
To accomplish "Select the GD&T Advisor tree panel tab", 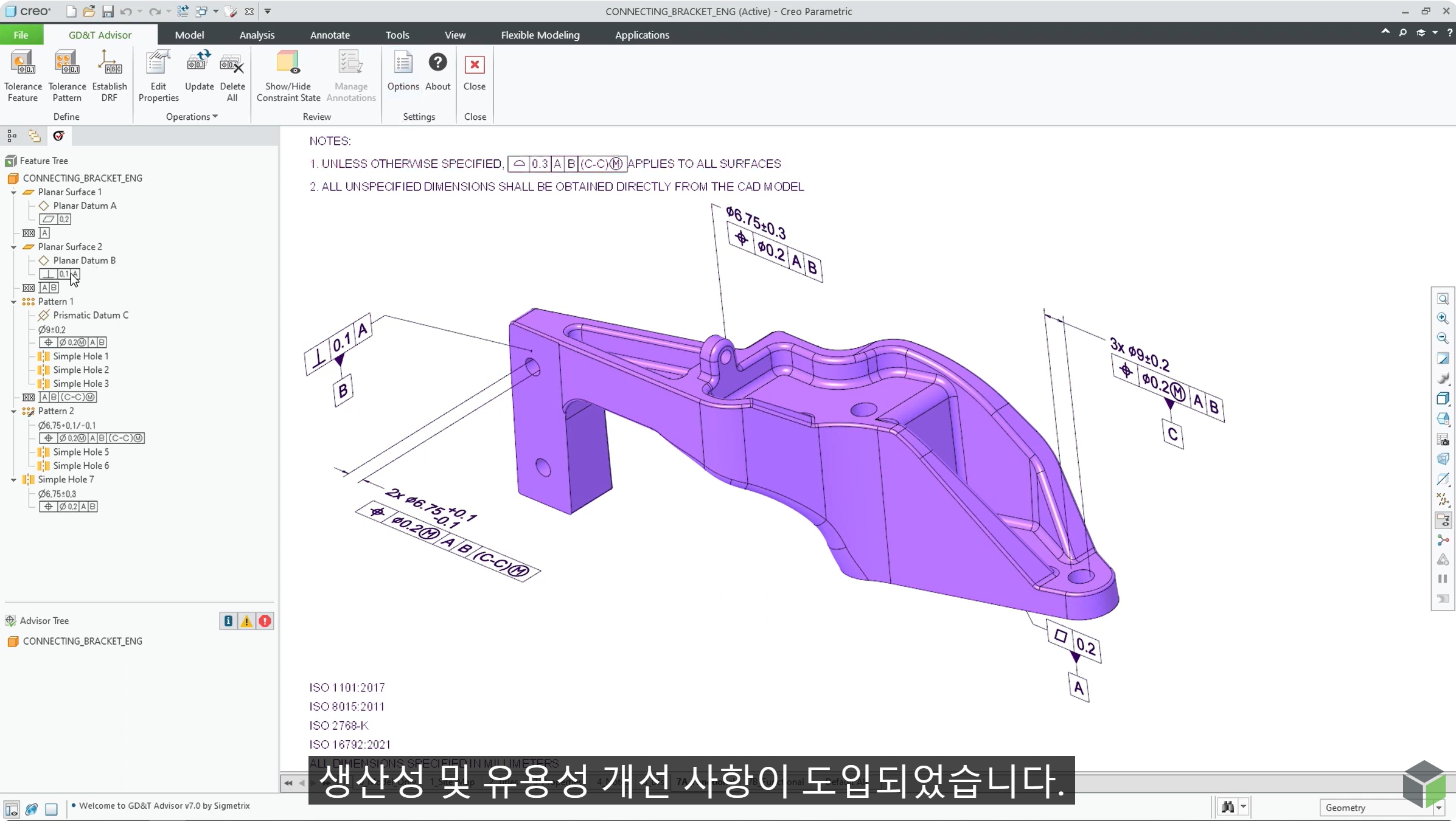I will [58, 136].
